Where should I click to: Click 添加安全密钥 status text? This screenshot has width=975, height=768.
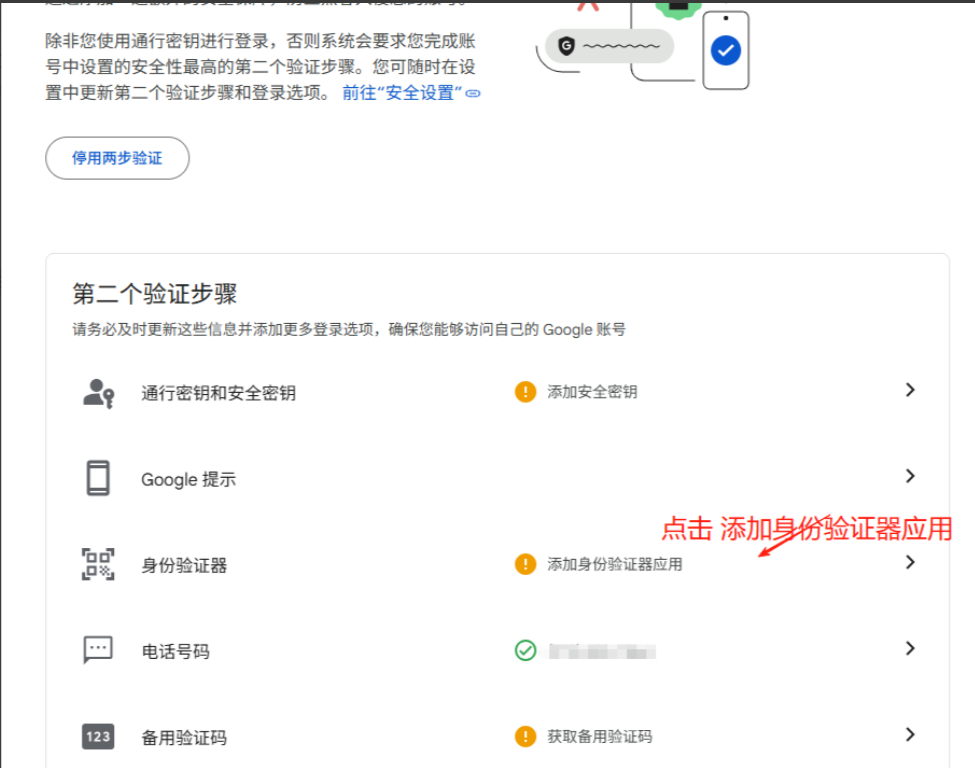pos(592,392)
